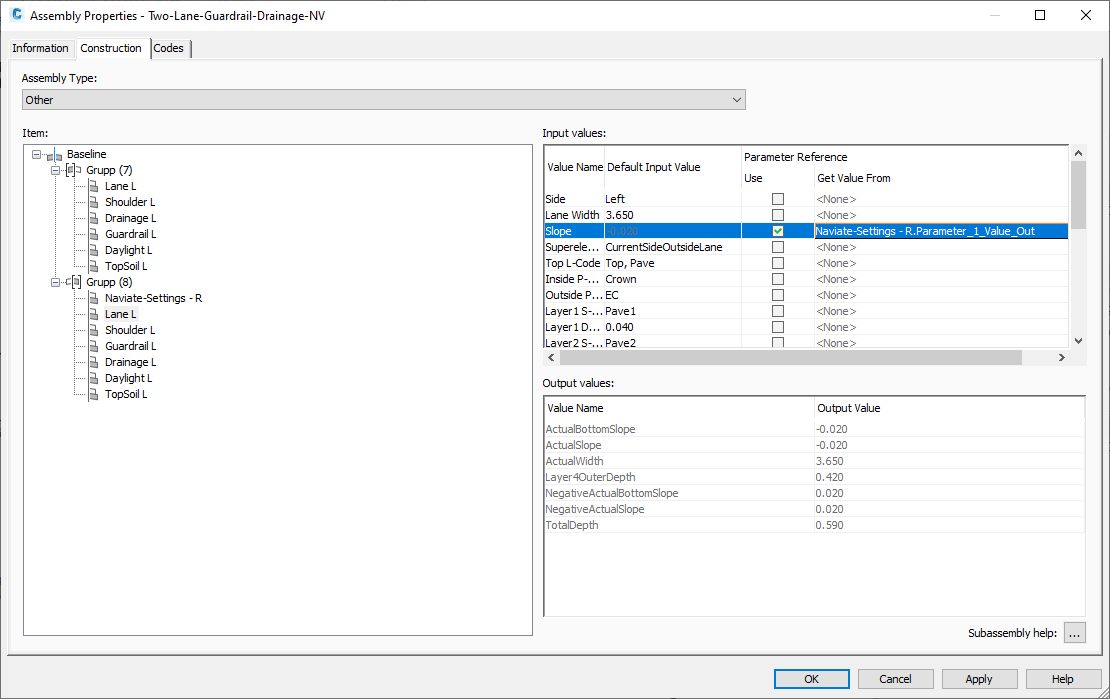Open the Assembly Type dropdown

737,99
